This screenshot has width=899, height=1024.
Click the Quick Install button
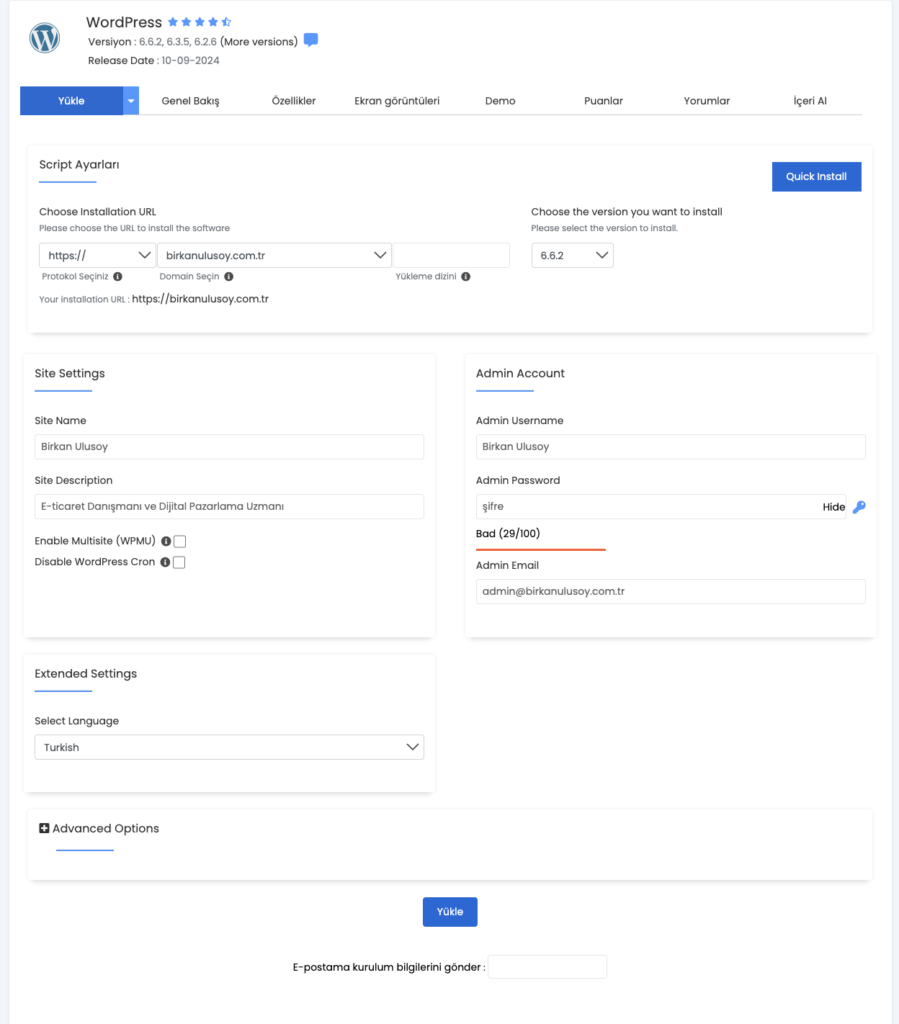coord(817,176)
